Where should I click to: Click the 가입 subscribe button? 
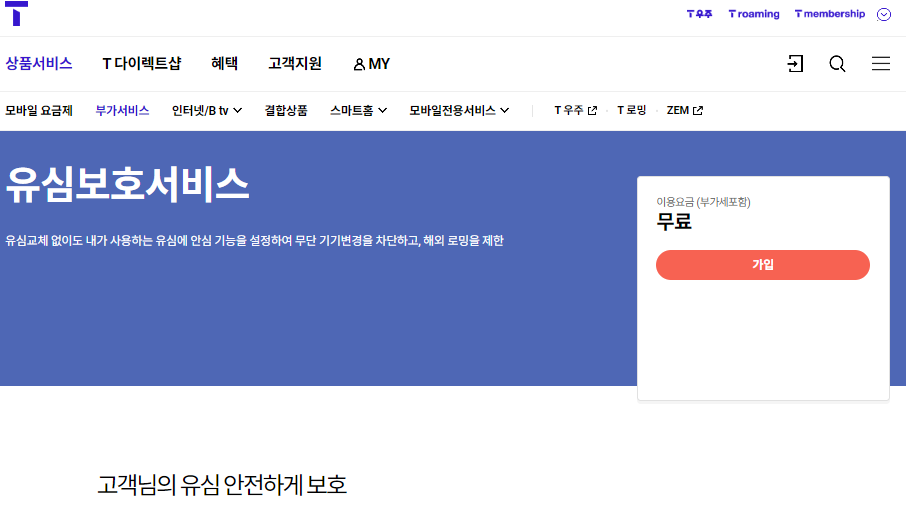coord(763,265)
